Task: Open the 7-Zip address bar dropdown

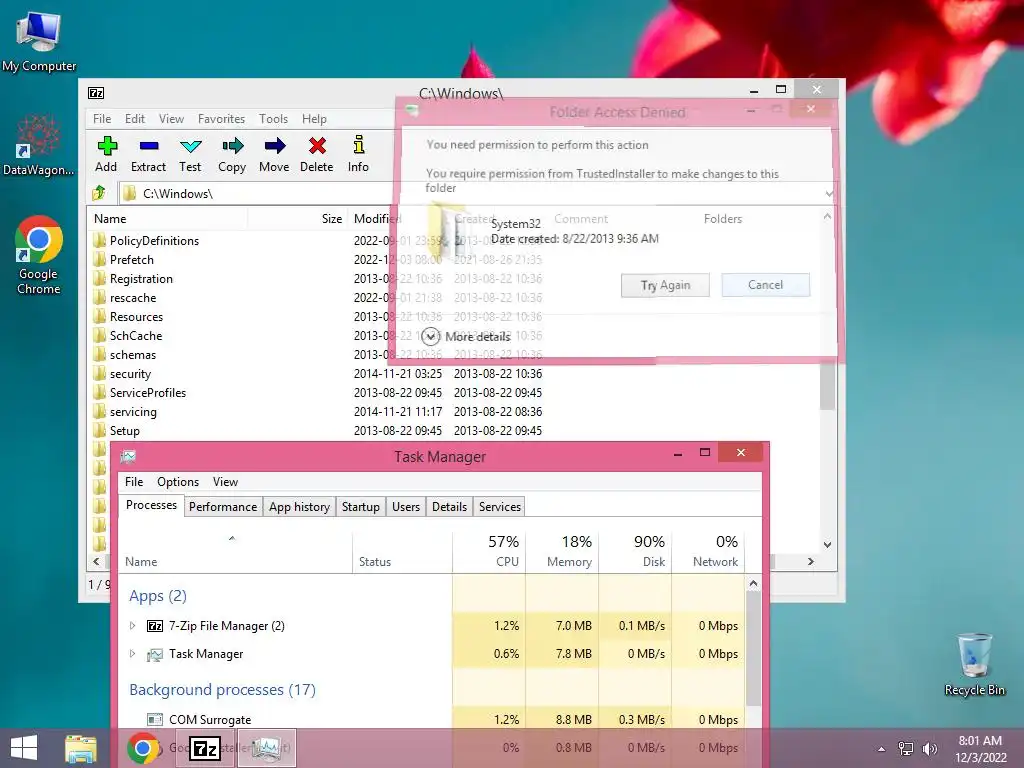Action: tap(829, 193)
